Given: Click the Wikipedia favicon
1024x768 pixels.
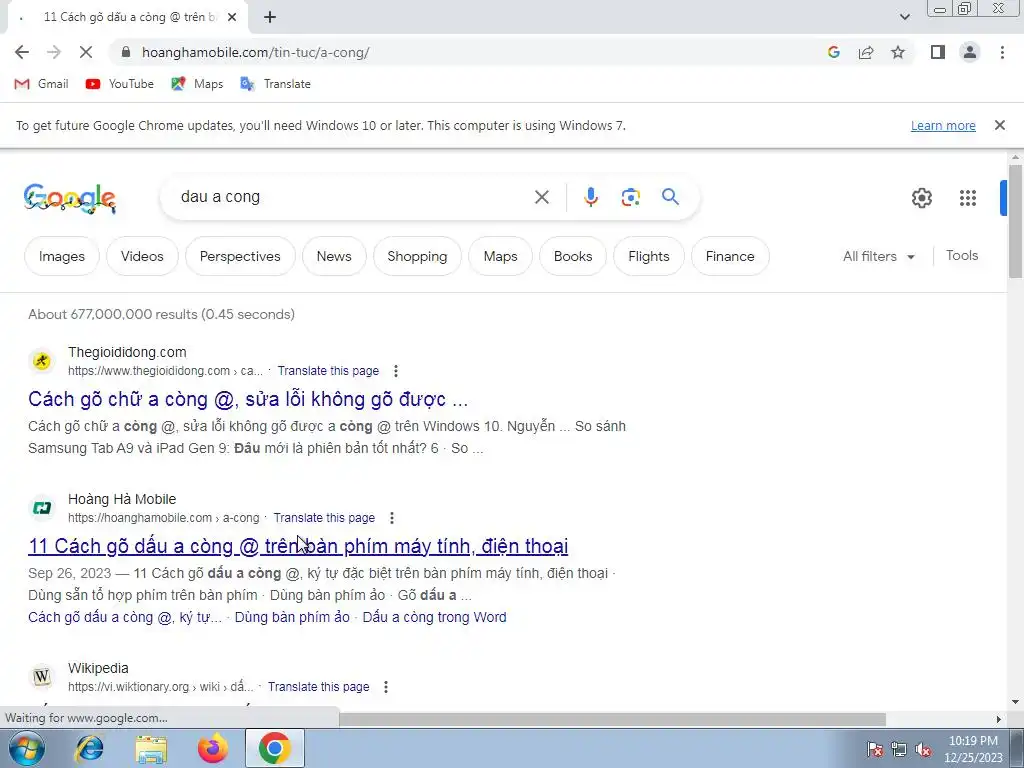Looking at the screenshot, I should point(42,677).
